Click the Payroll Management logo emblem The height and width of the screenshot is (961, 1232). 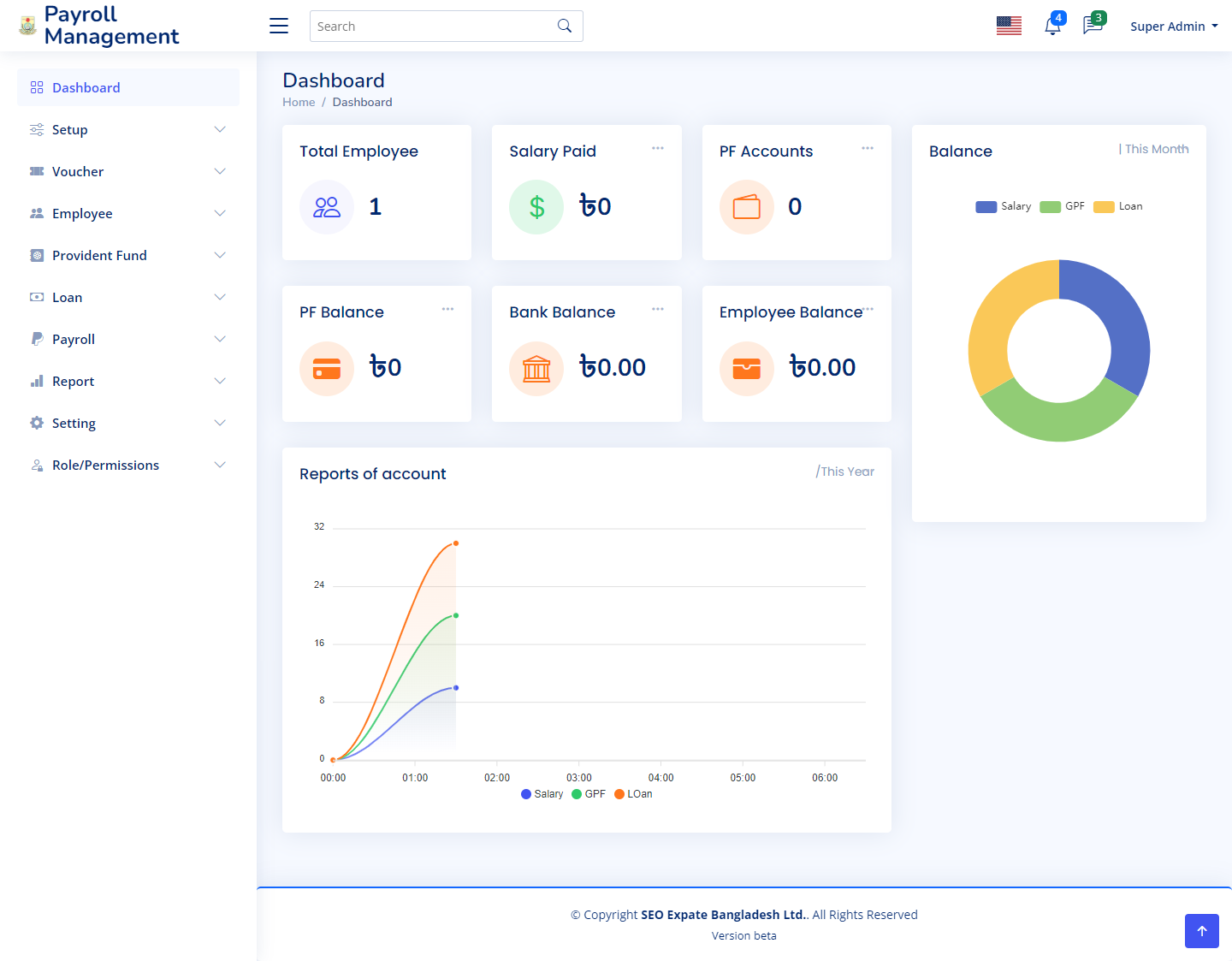28,26
